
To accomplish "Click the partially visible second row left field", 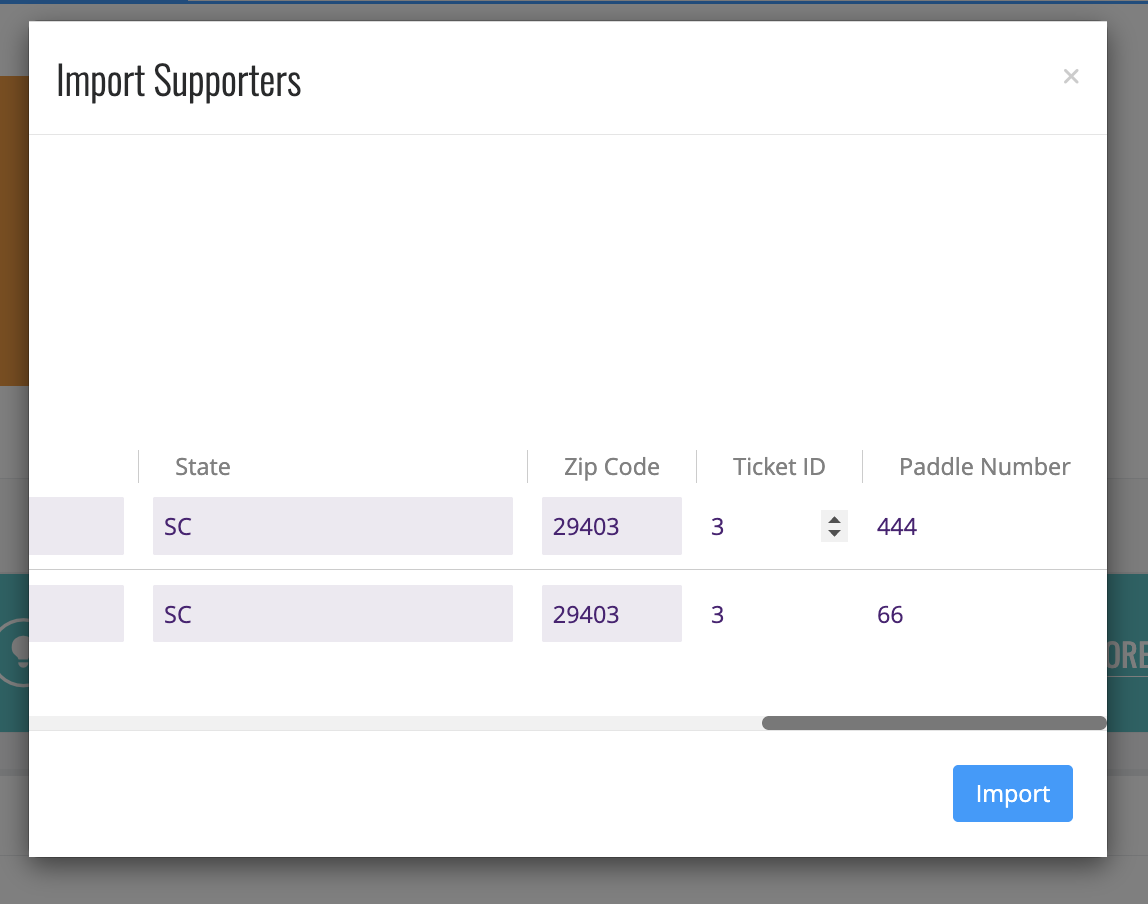I will coord(76,613).
